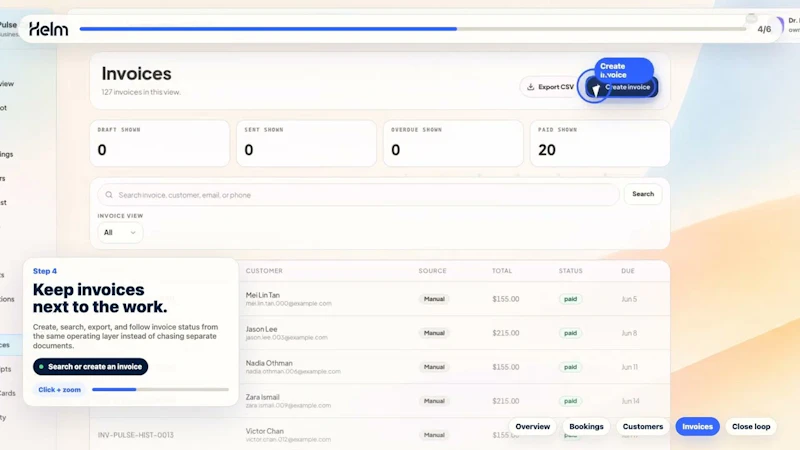
Task: Click the Helm logo
Action: (48, 29)
